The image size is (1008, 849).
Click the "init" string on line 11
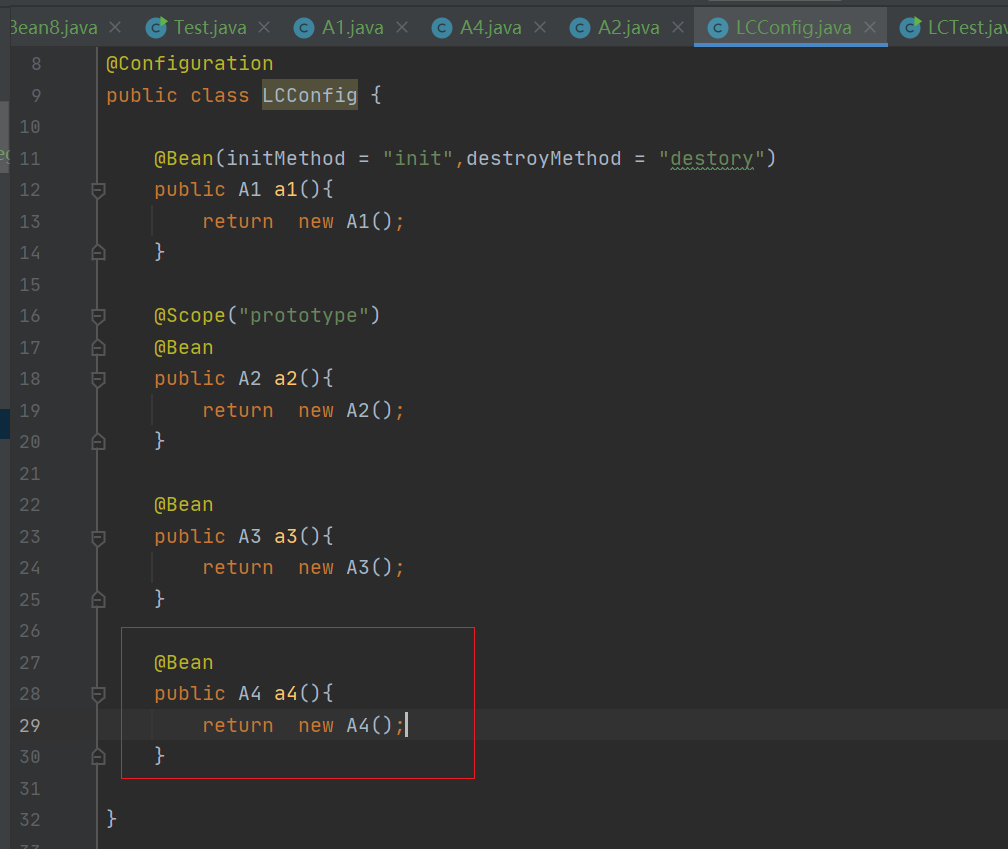click(418, 158)
